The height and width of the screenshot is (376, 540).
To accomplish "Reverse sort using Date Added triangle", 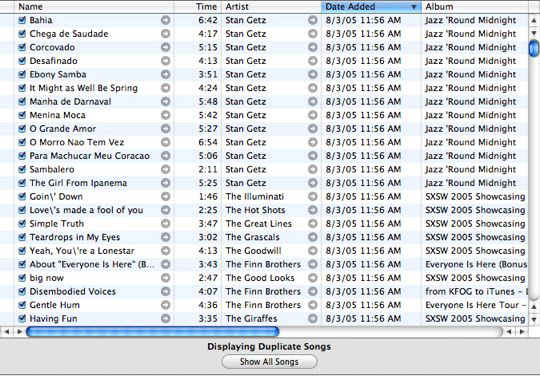I will coord(414,7).
